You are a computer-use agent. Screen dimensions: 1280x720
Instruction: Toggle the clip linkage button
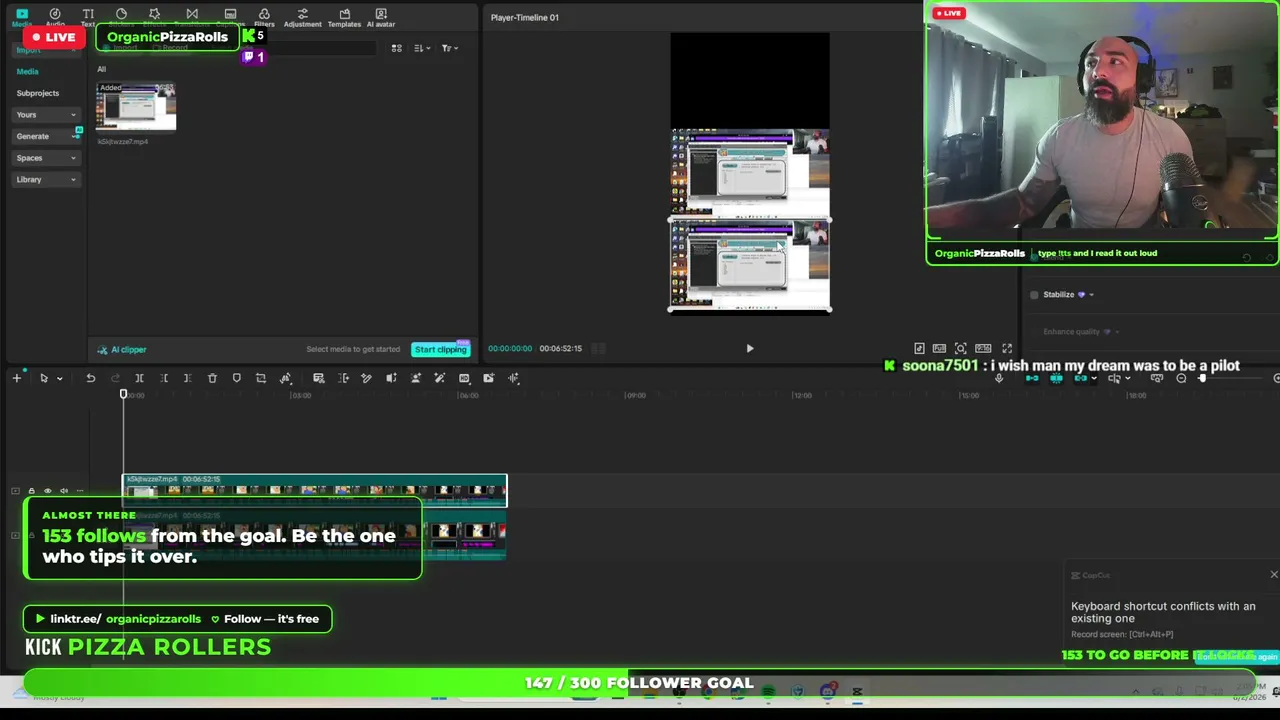click(x=1080, y=378)
